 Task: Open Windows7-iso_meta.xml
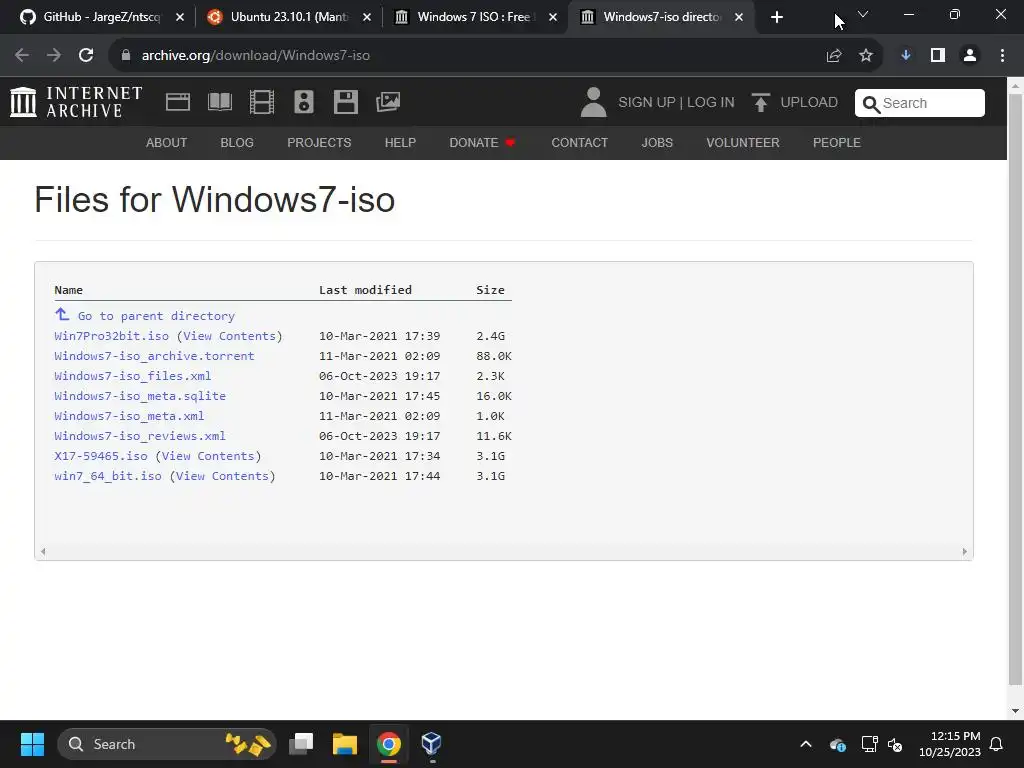point(129,416)
